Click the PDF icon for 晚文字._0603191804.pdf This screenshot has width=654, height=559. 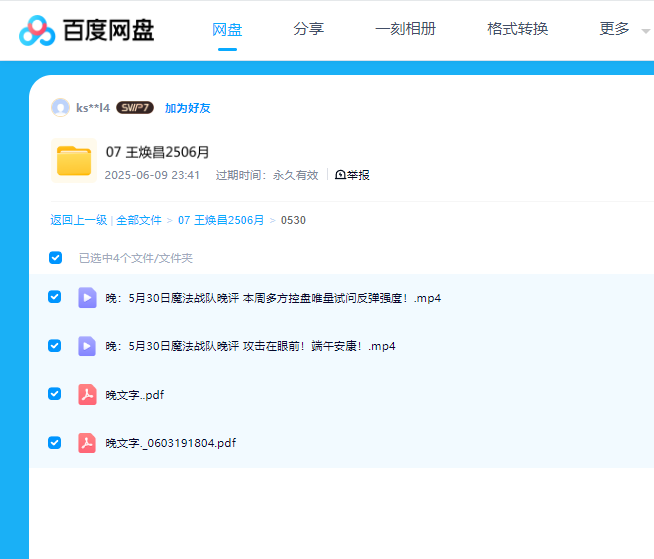[88, 443]
